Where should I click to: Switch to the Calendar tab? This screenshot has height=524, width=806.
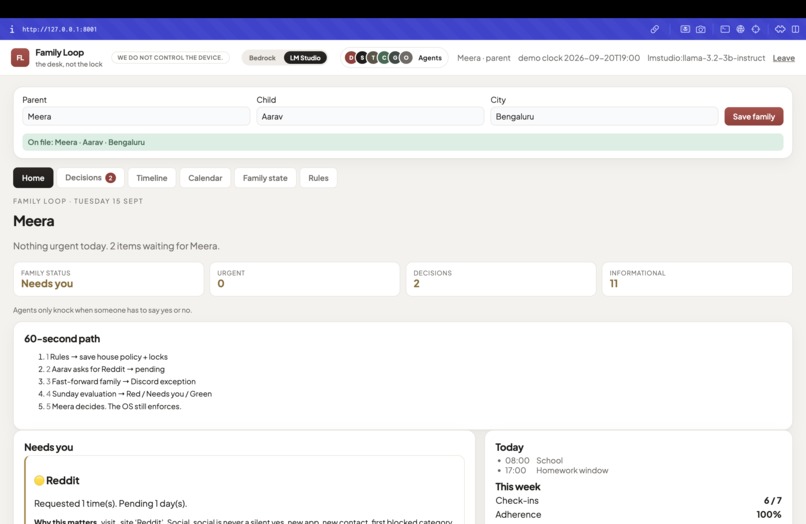click(x=205, y=178)
